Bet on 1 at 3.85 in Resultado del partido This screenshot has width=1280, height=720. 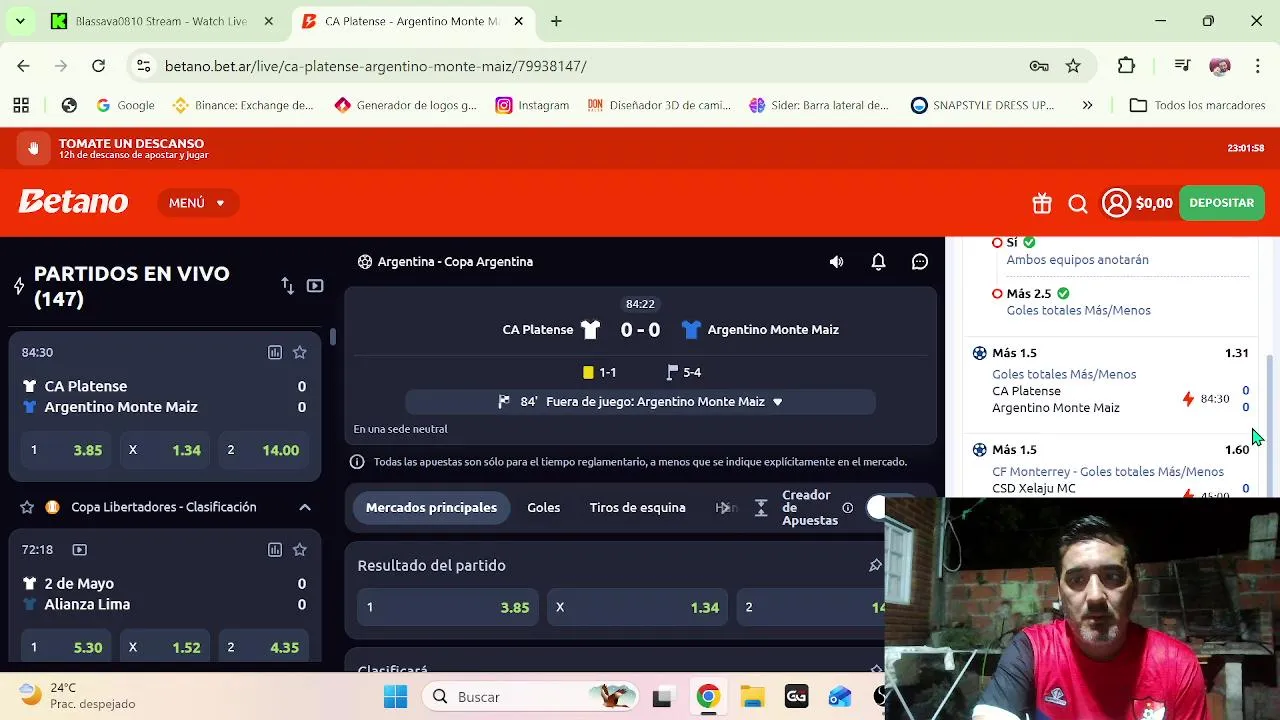click(x=448, y=608)
